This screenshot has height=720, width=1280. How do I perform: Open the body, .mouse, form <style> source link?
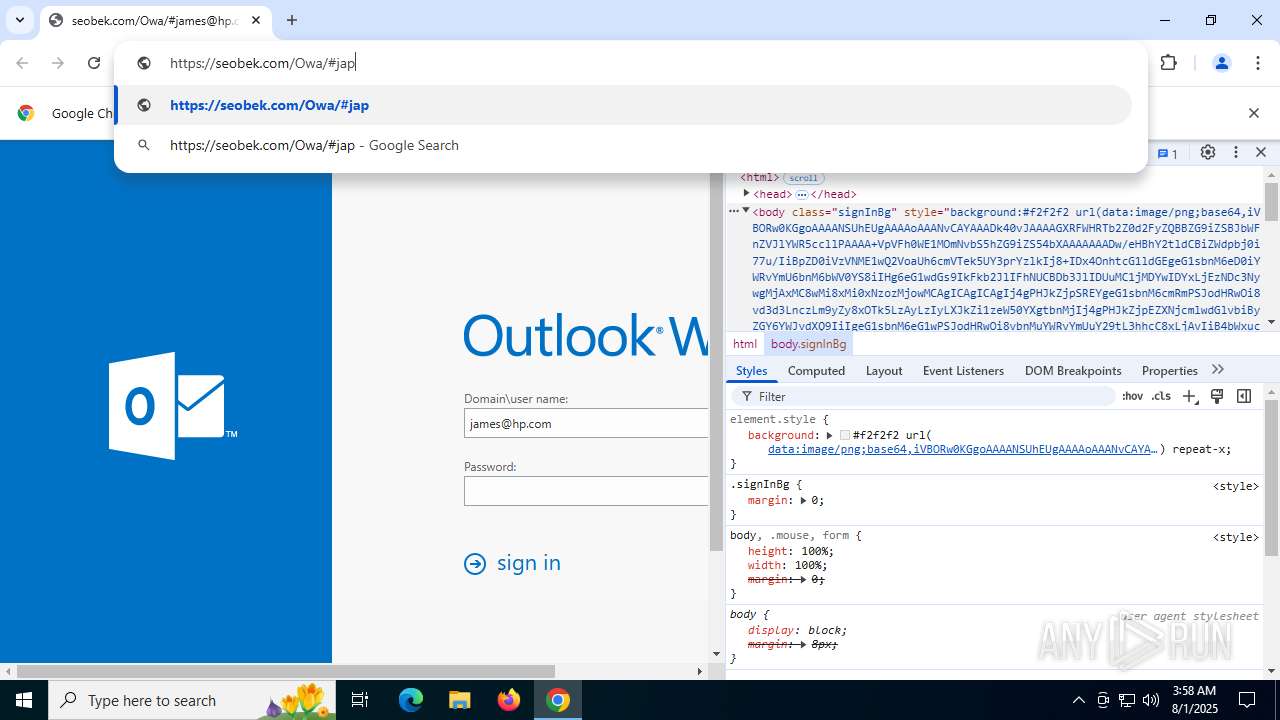click(x=1236, y=537)
